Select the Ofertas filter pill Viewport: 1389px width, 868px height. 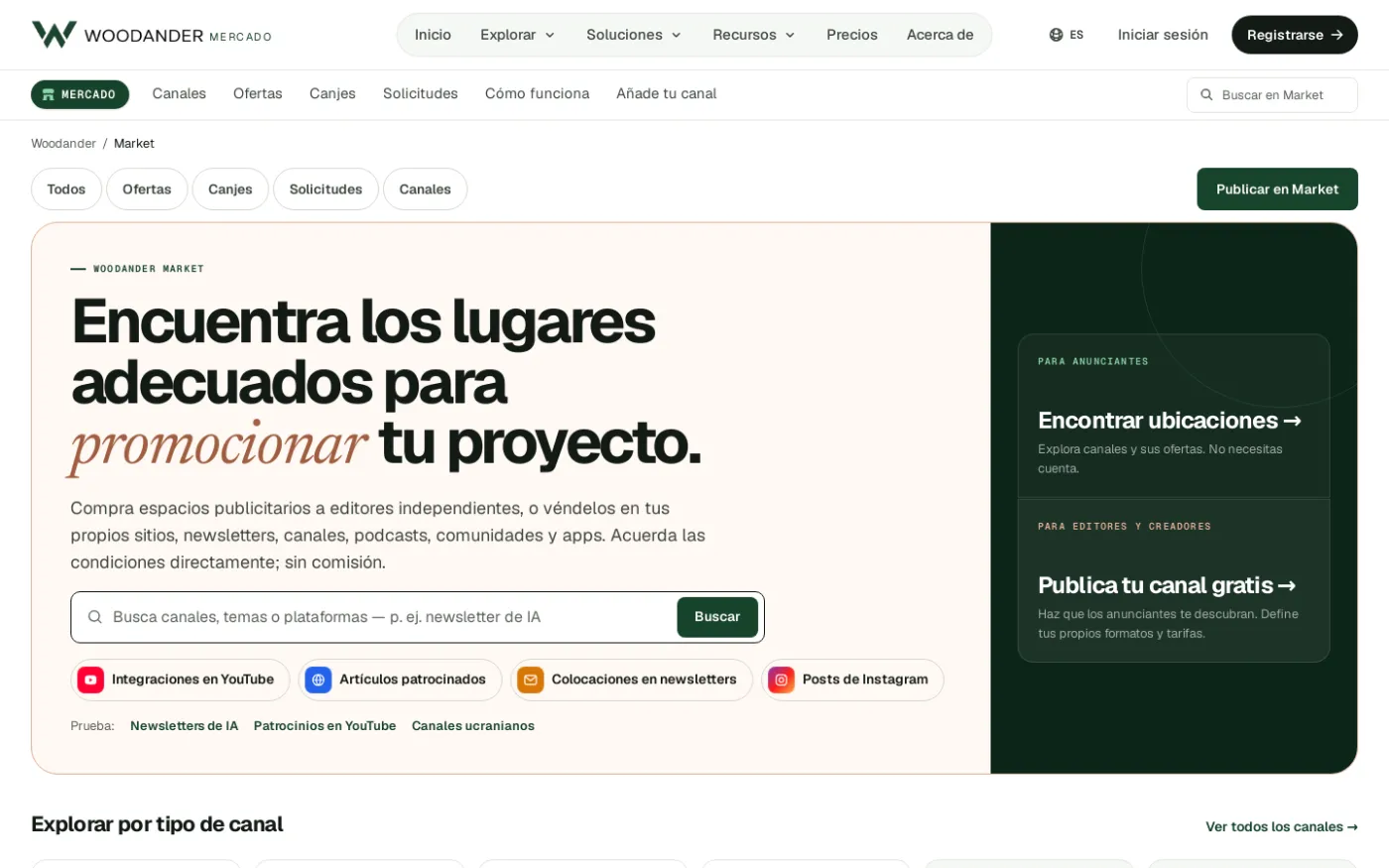pos(147,189)
